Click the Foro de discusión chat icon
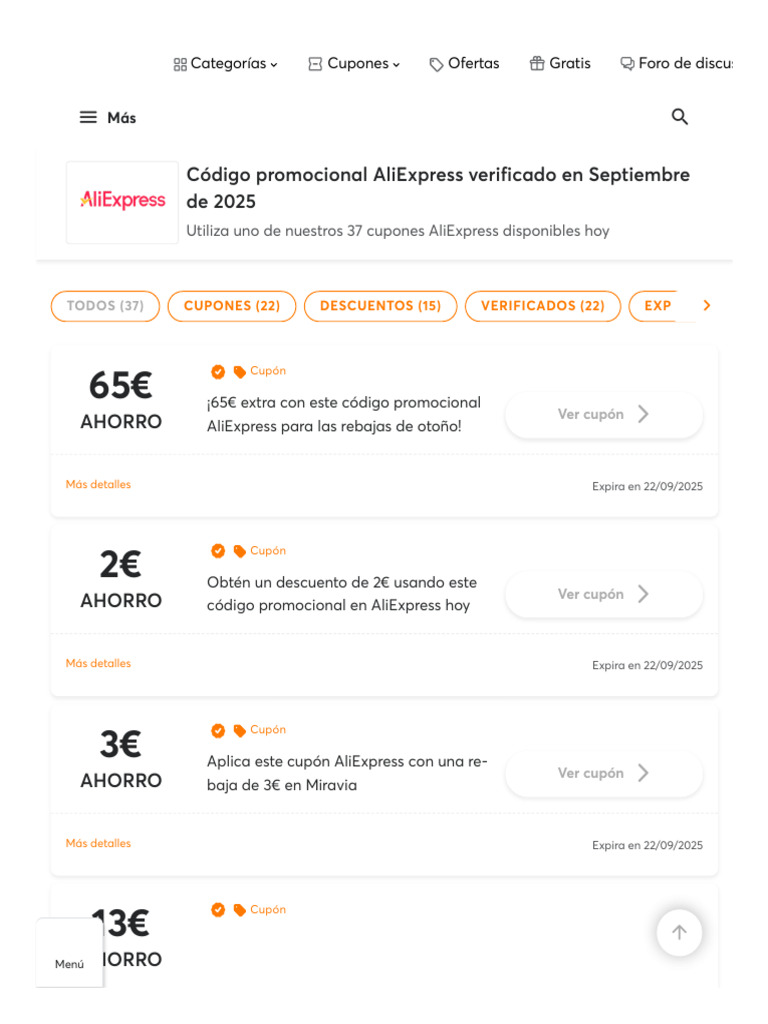768x1024 pixels. [627, 64]
